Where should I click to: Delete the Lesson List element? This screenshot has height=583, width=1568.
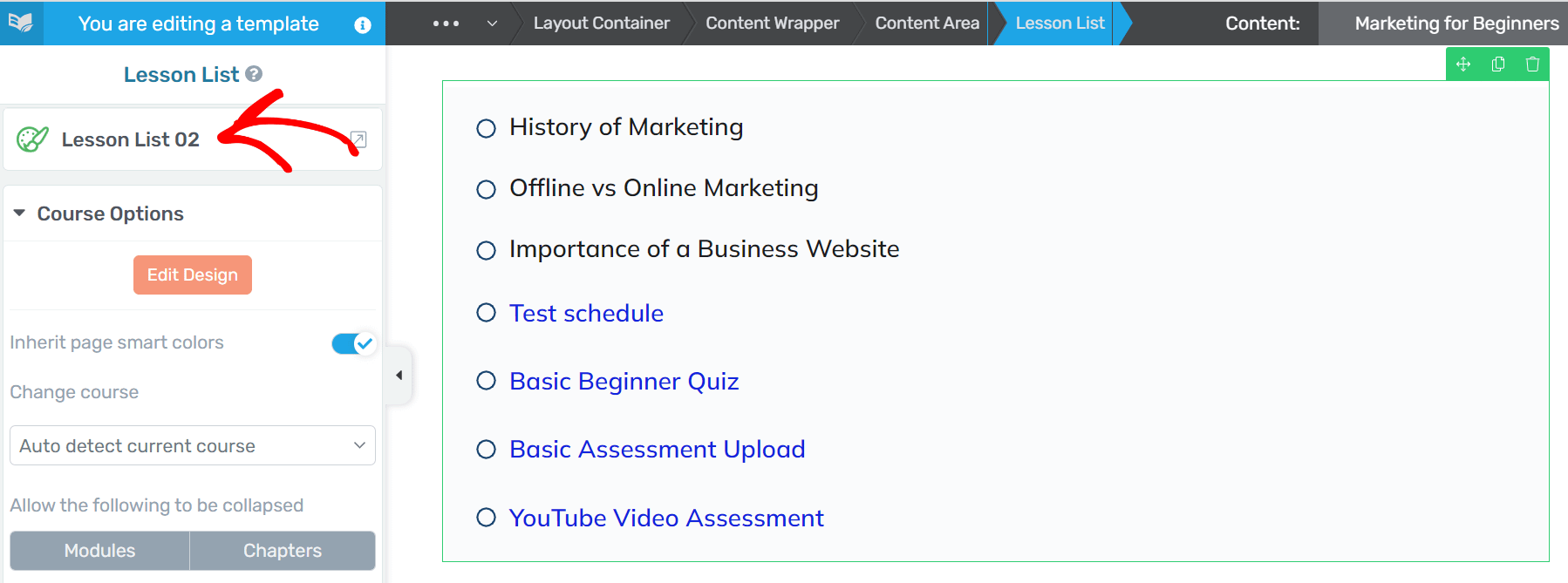[x=1532, y=64]
